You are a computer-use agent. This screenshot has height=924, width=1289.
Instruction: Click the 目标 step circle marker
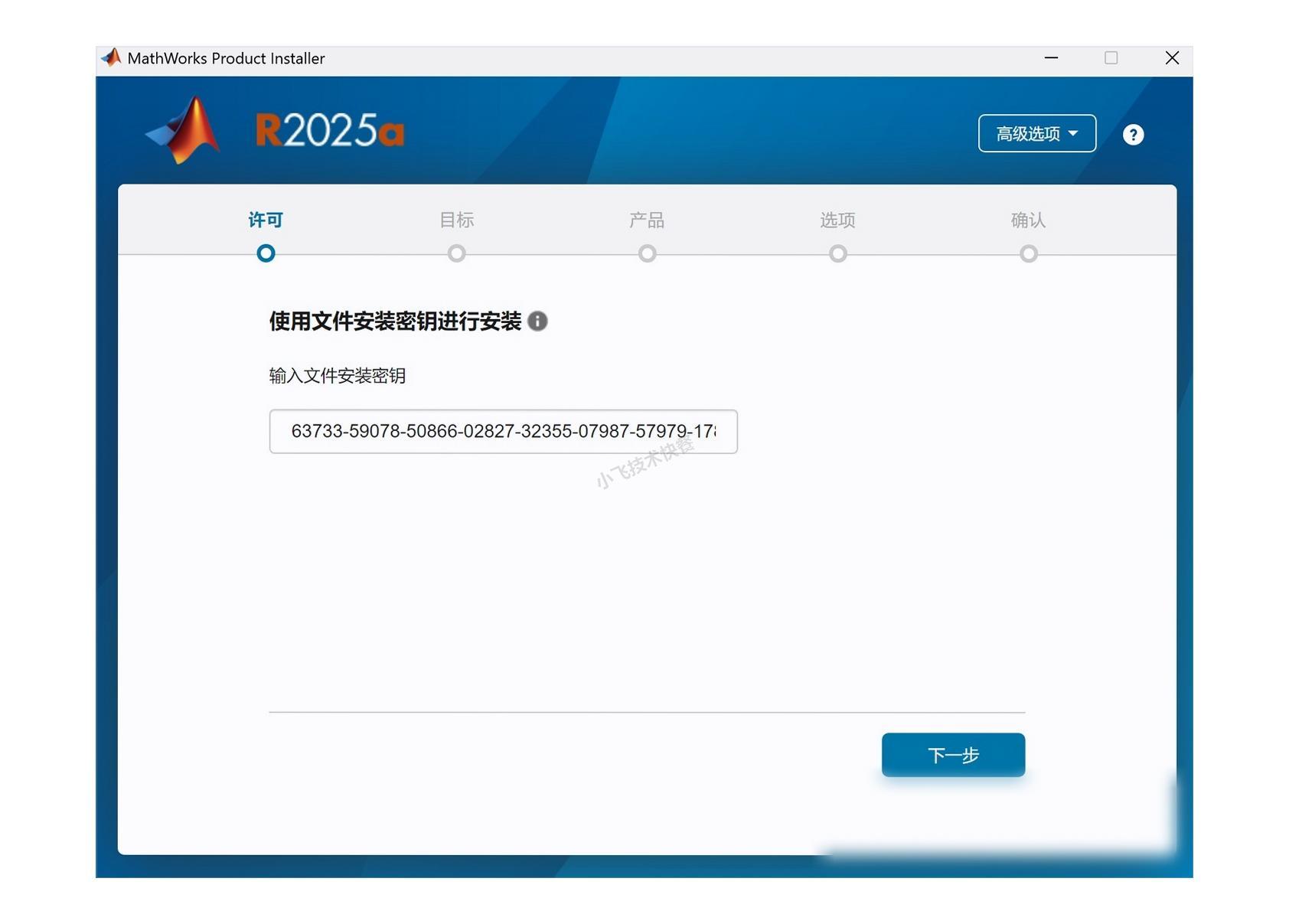(456, 253)
